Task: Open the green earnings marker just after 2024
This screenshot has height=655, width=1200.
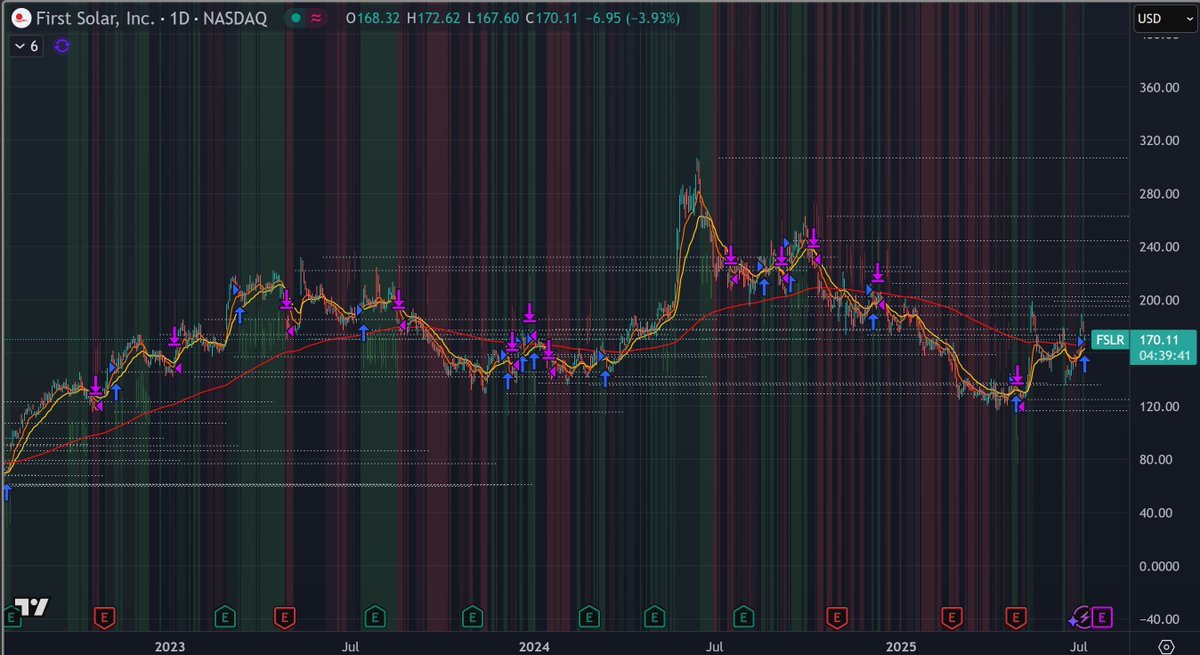Action: (589, 619)
